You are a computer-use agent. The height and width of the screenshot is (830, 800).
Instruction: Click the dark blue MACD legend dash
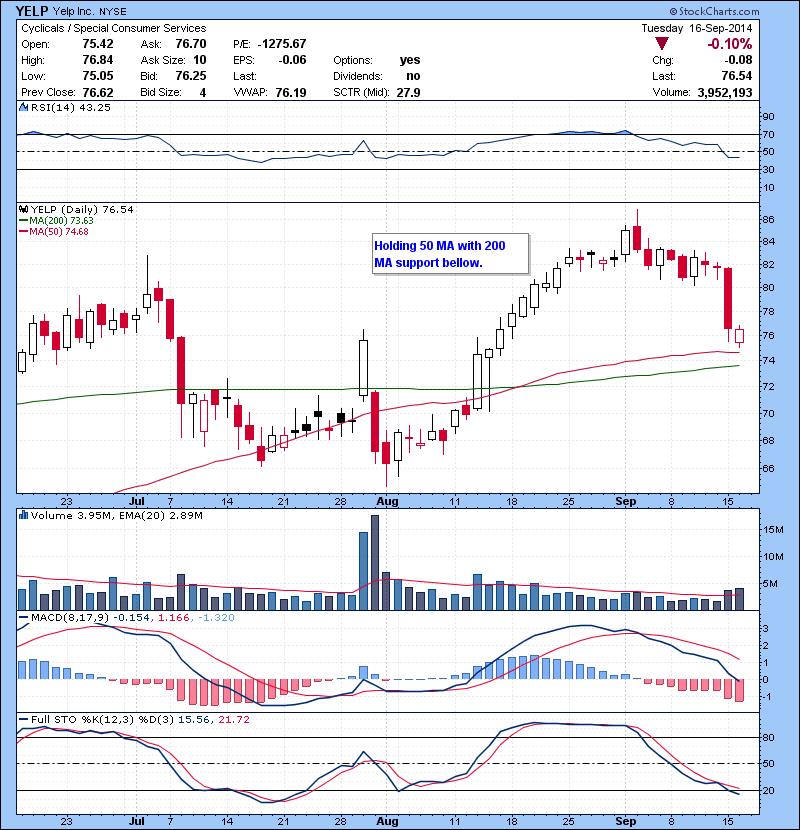pos(23,618)
